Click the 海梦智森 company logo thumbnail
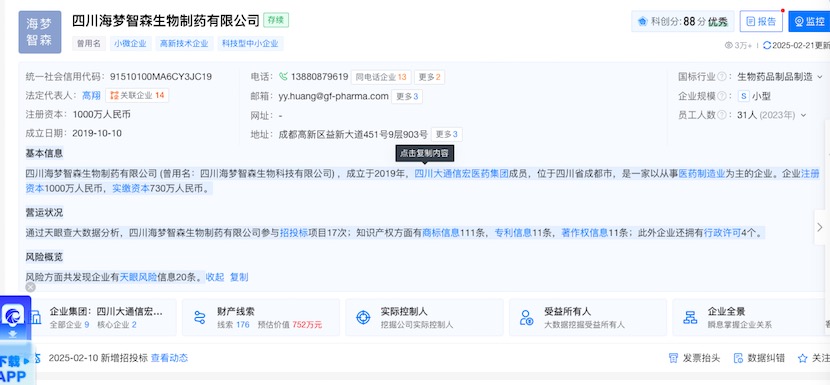830x385 pixels. [40, 32]
